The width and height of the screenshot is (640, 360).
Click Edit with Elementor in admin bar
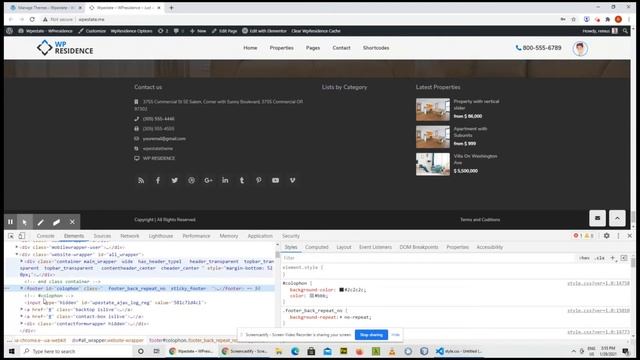click(264, 31)
